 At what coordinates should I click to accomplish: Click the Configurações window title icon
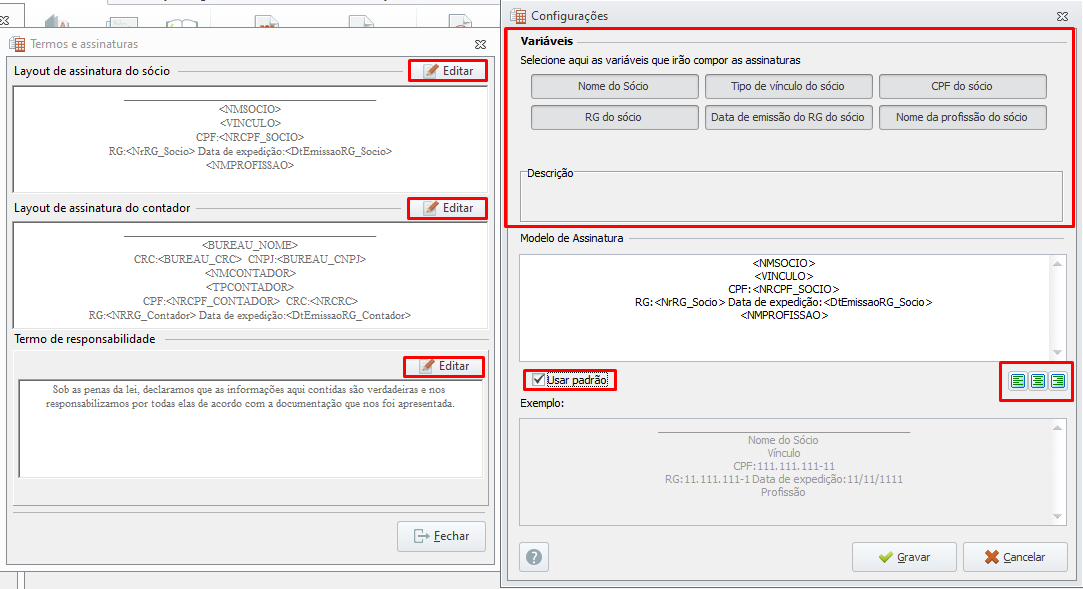pos(518,15)
